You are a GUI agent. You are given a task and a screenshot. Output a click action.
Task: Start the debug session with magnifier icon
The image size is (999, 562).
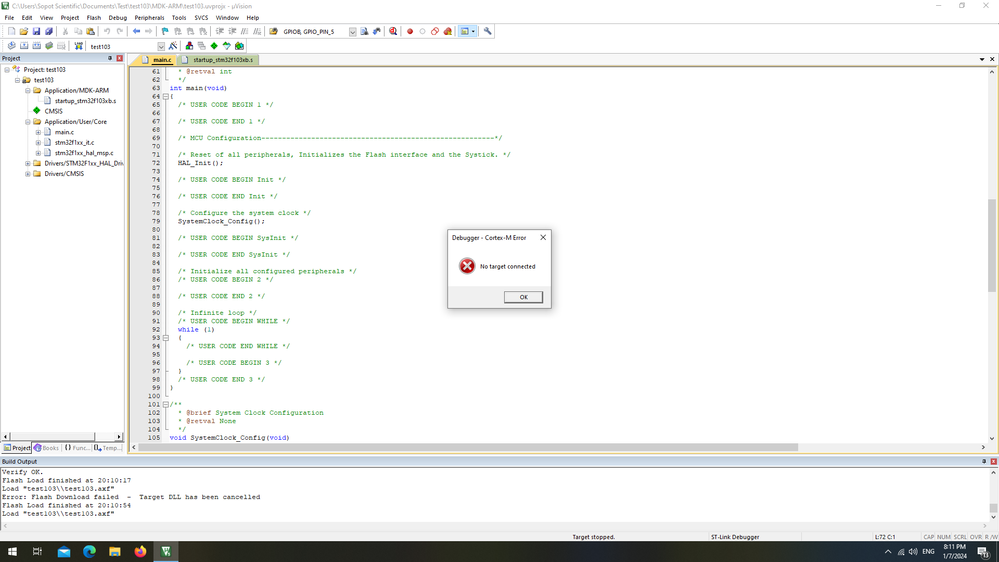[x=393, y=31]
